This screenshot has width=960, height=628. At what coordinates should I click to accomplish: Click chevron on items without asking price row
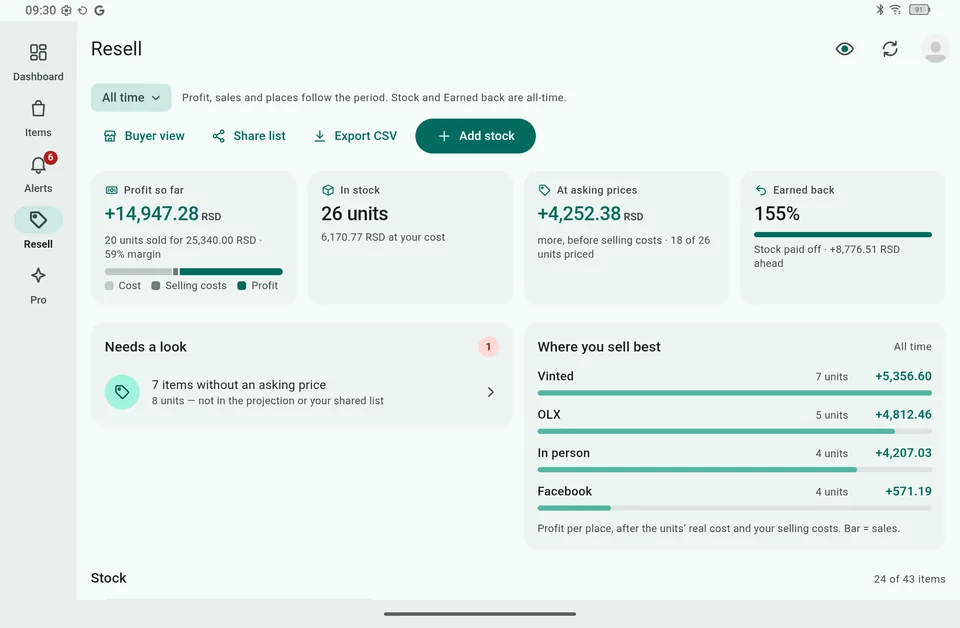(490, 392)
